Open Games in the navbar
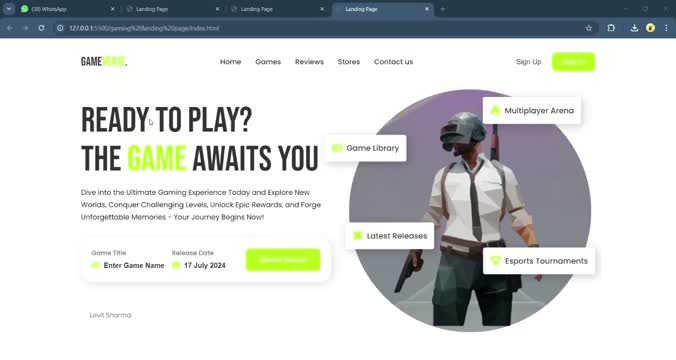 coord(268,62)
